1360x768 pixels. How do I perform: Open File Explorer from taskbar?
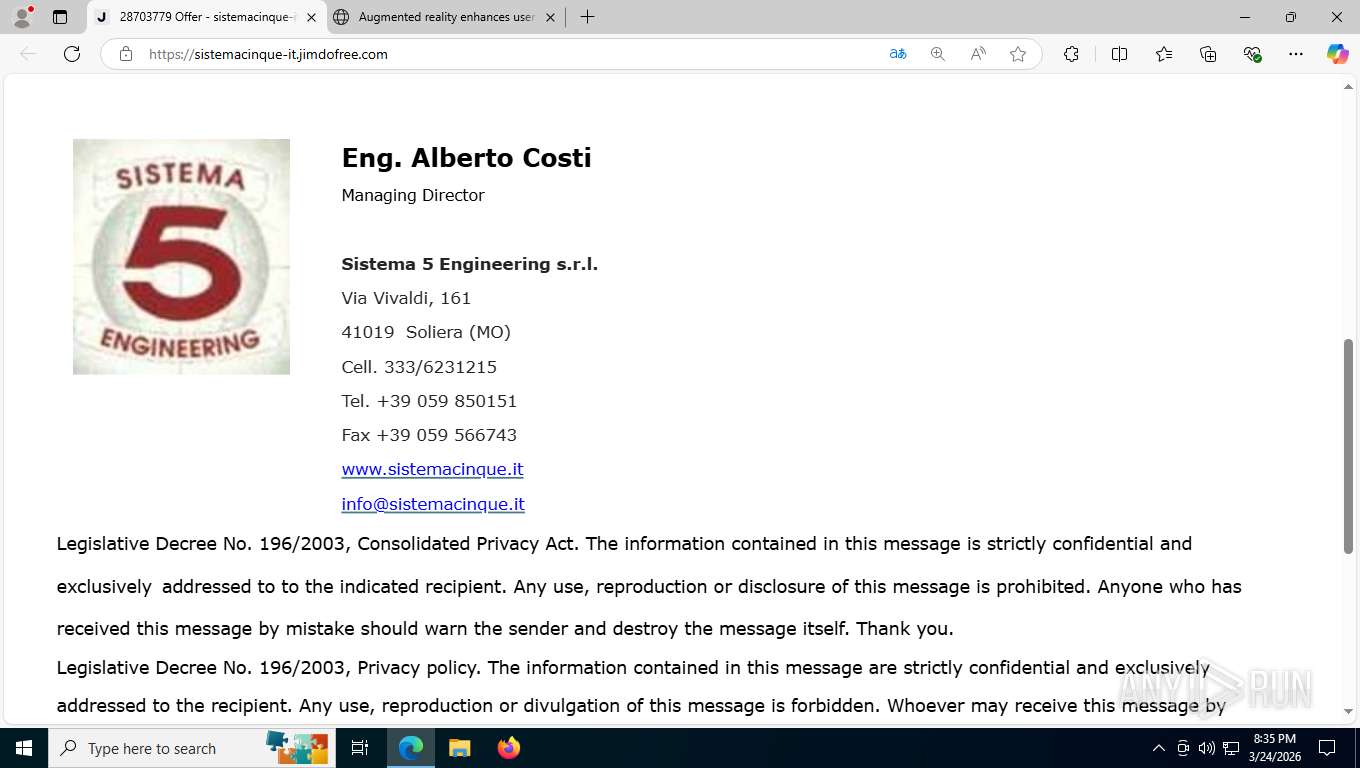[x=459, y=748]
